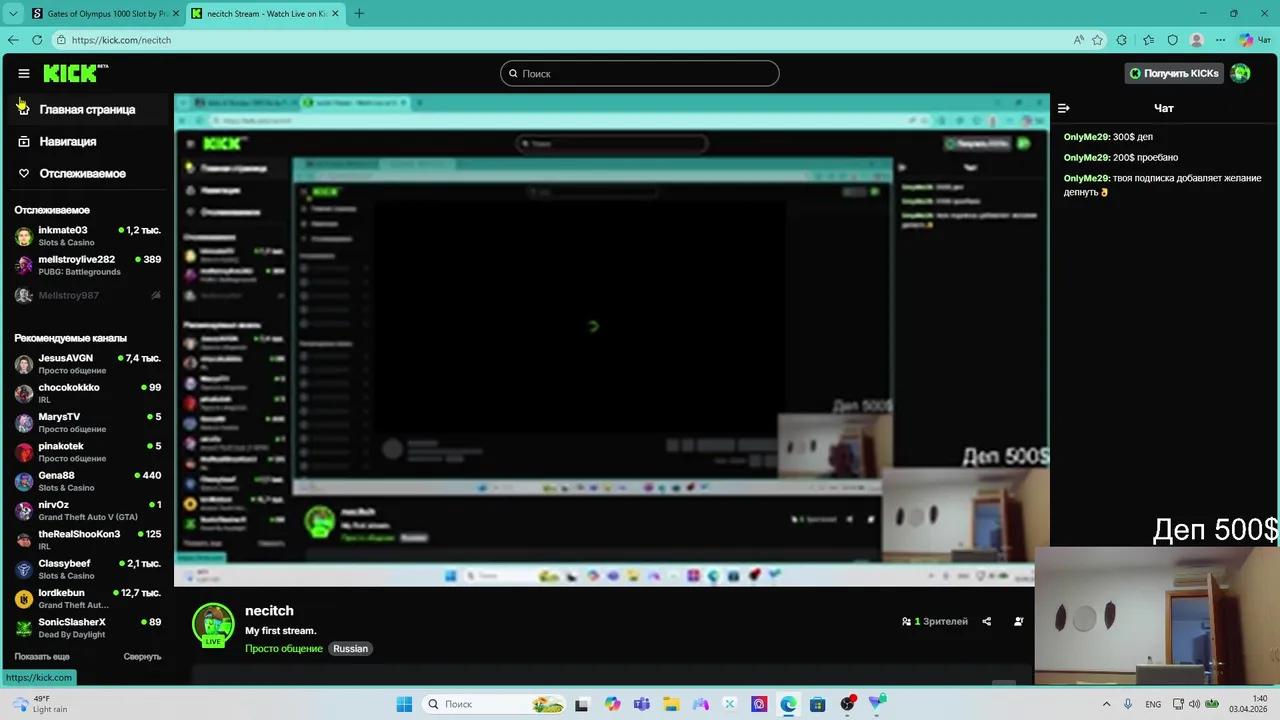Open the Просто общение category link
Screen dimensions: 1280x720
click(284, 649)
